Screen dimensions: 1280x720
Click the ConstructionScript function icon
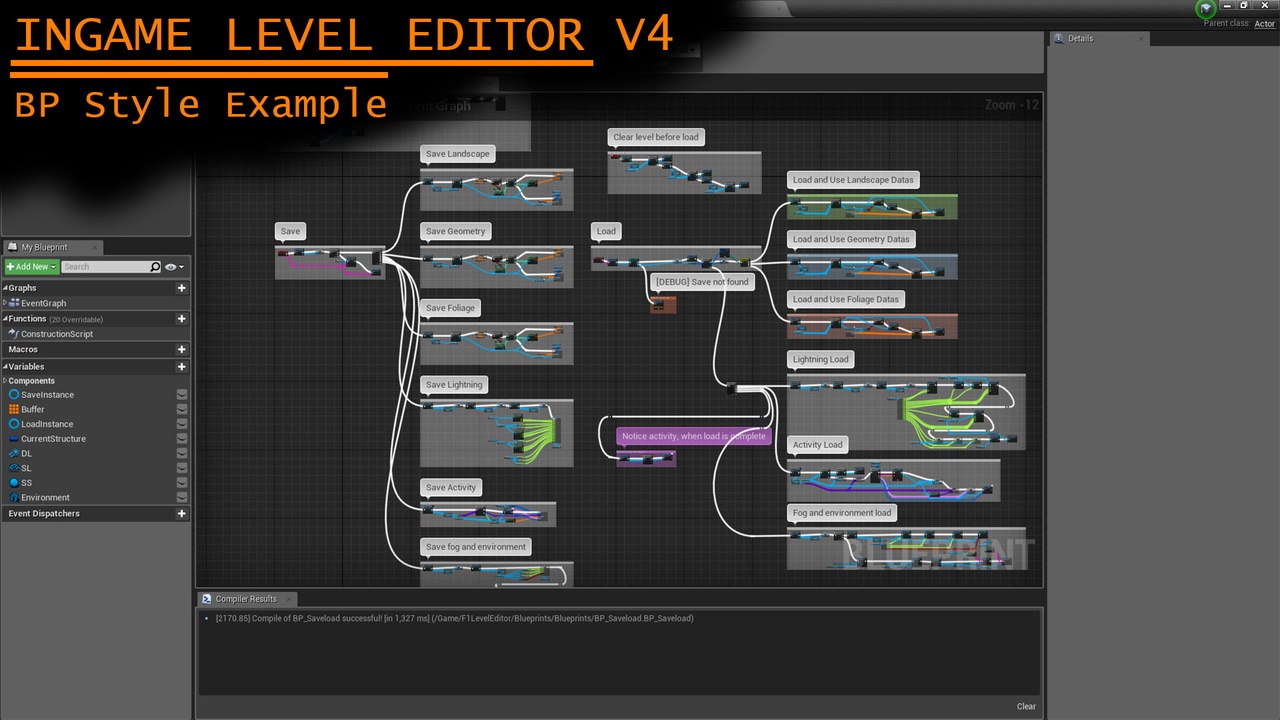[x=13, y=334]
